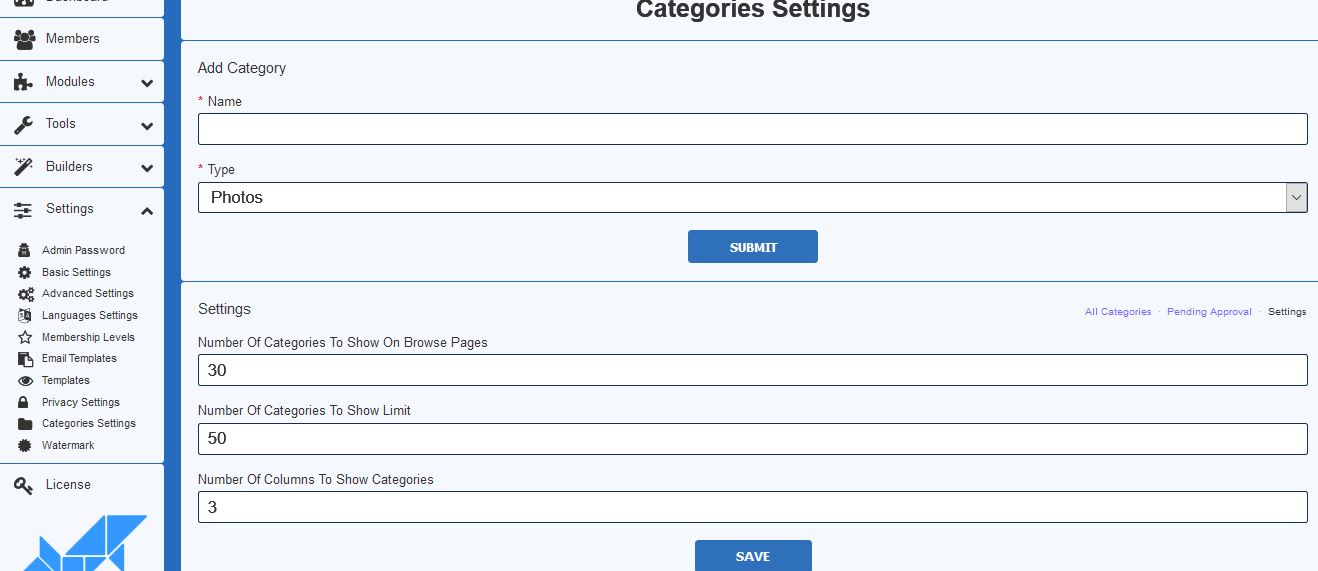The height and width of the screenshot is (571, 1318).
Task: Collapse the Settings menu chevron
Action: point(147,211)
